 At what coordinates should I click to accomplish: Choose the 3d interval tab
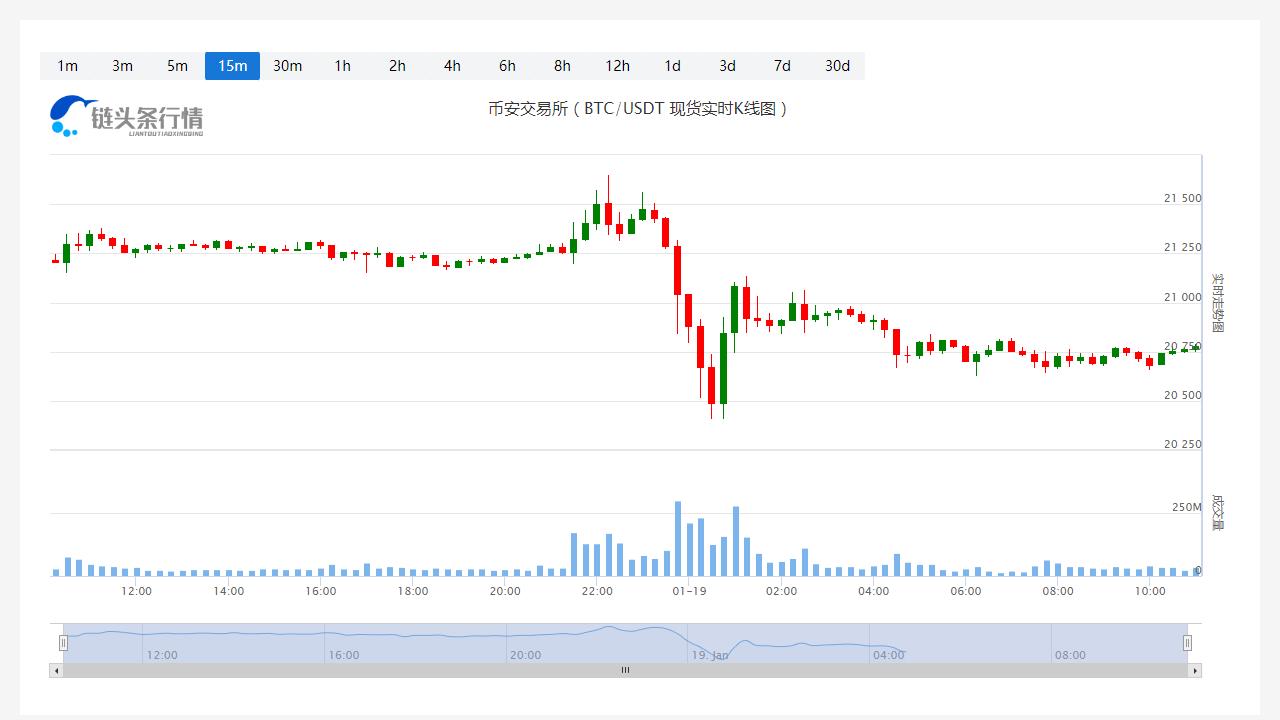(727, 66)
